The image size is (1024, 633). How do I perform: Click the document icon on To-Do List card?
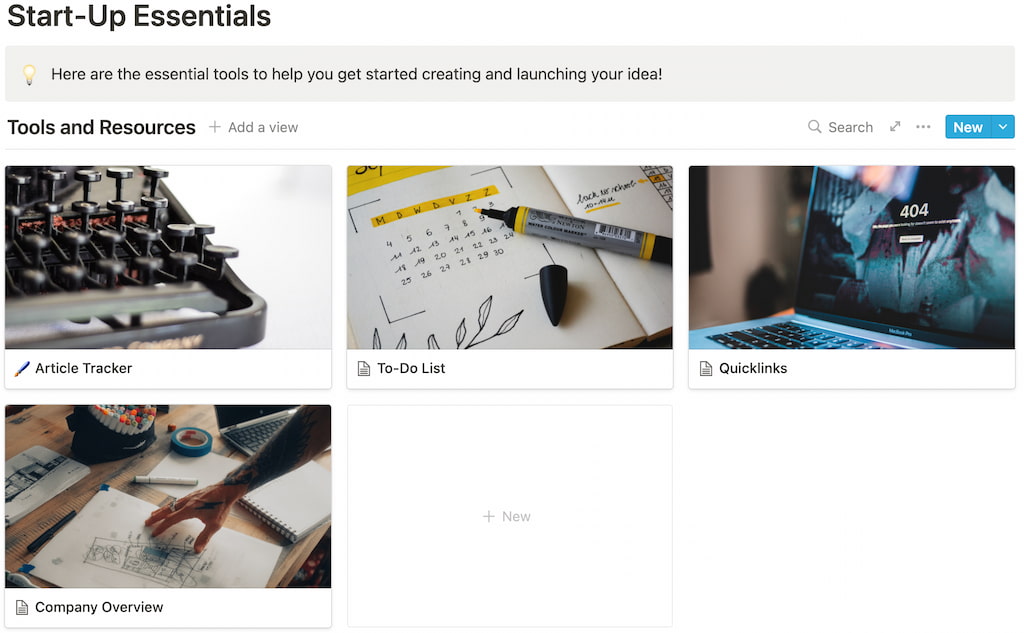364,368
